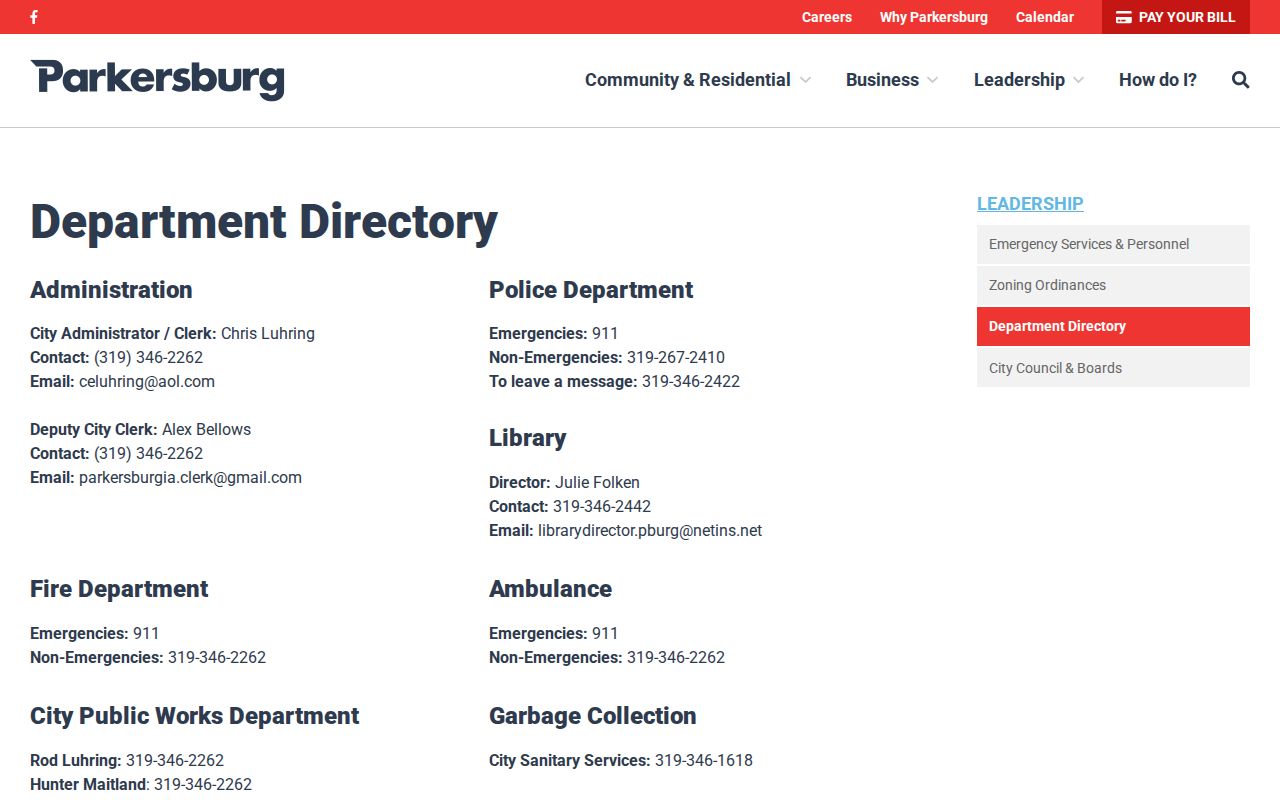This screenshot has height=800, width=1280.
Task: Open the Business menu label
Action: tap(882, 80)
